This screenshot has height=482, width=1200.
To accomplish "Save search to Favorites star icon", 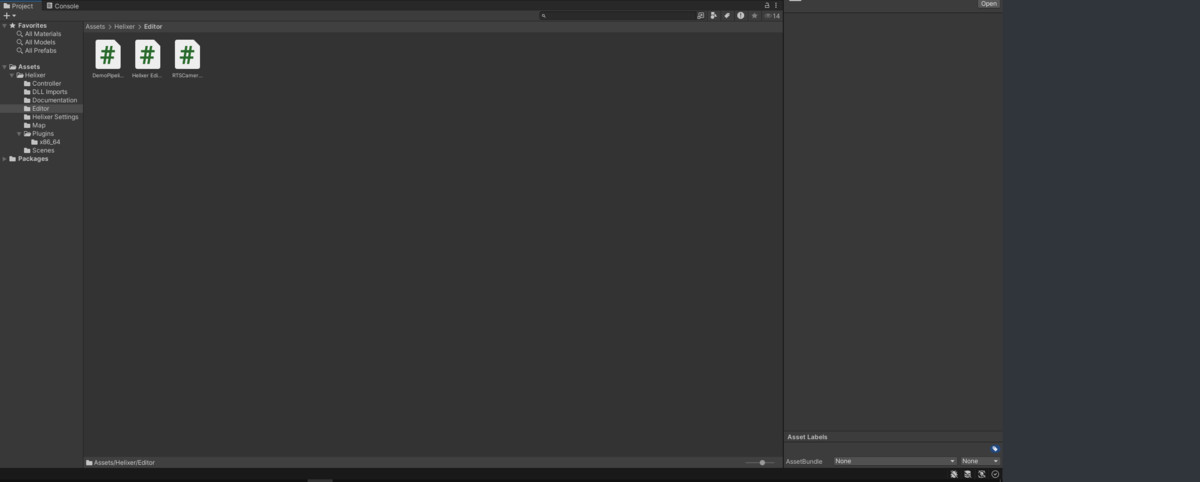I will pos(754,16).
